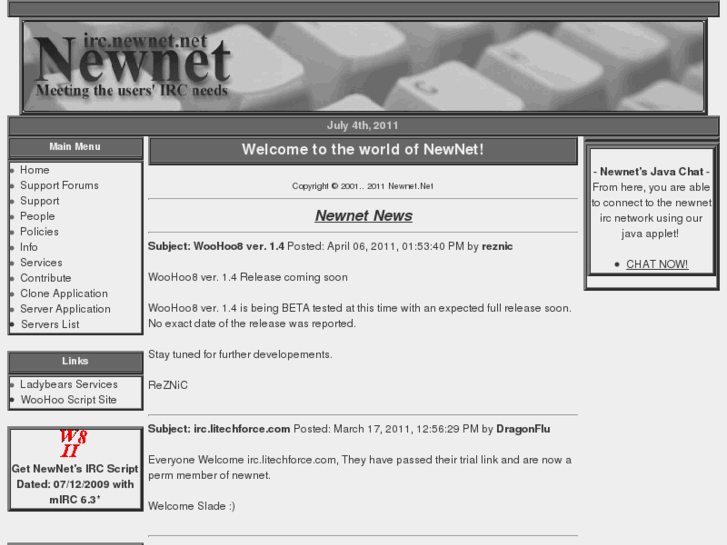Click the red W8 II script logo
The height and width of the screenshot is (545, 727).
coord(73,443)
